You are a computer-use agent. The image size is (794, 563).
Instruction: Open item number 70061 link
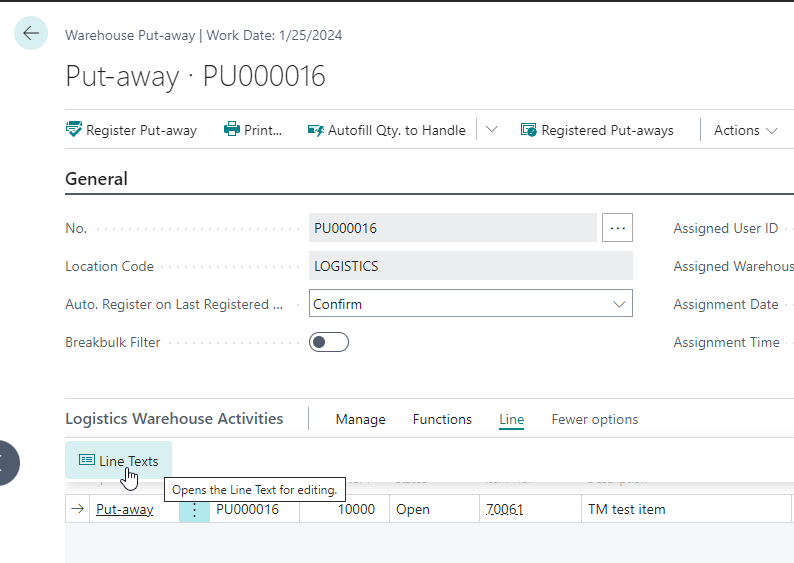pyautogui.click(x=504, y=509)
